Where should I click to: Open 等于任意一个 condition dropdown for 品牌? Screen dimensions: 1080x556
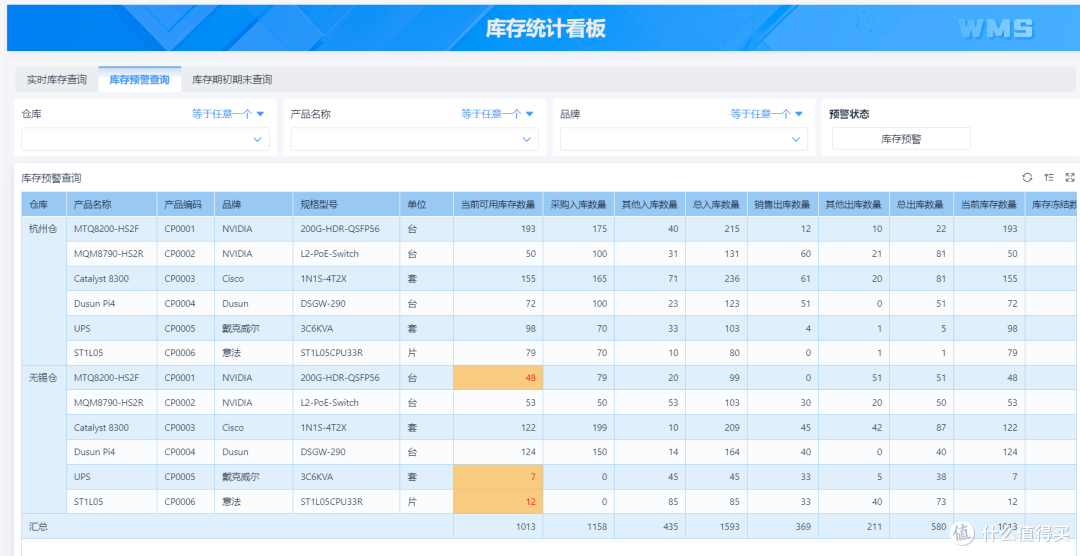tap(767, 114)
